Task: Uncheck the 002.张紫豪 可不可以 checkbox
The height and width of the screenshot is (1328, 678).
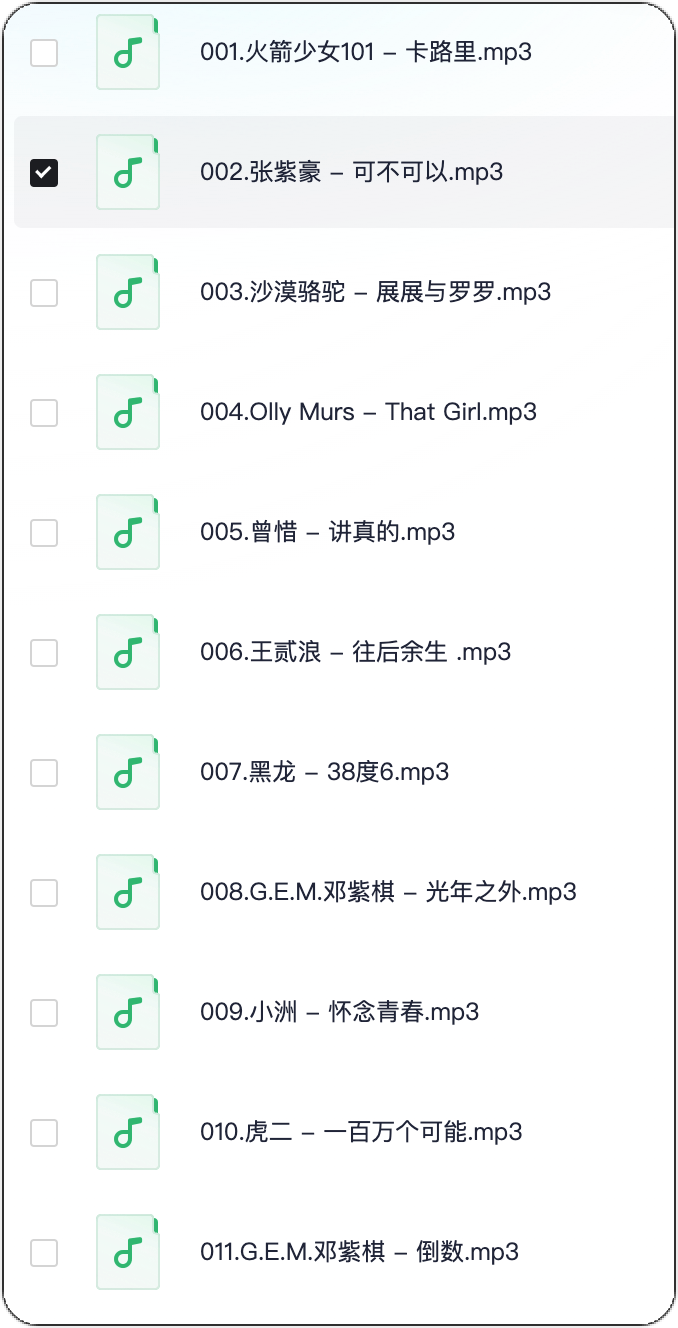Action: [x=44, y=172]
